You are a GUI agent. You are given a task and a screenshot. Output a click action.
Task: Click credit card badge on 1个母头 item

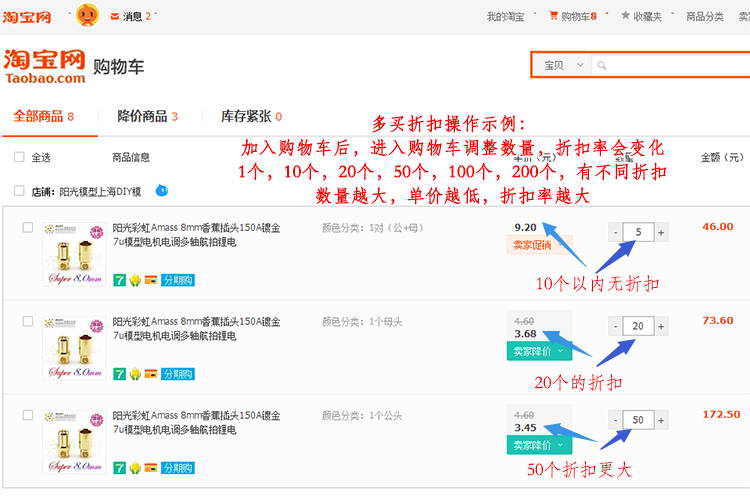click(x=151, y=374)
